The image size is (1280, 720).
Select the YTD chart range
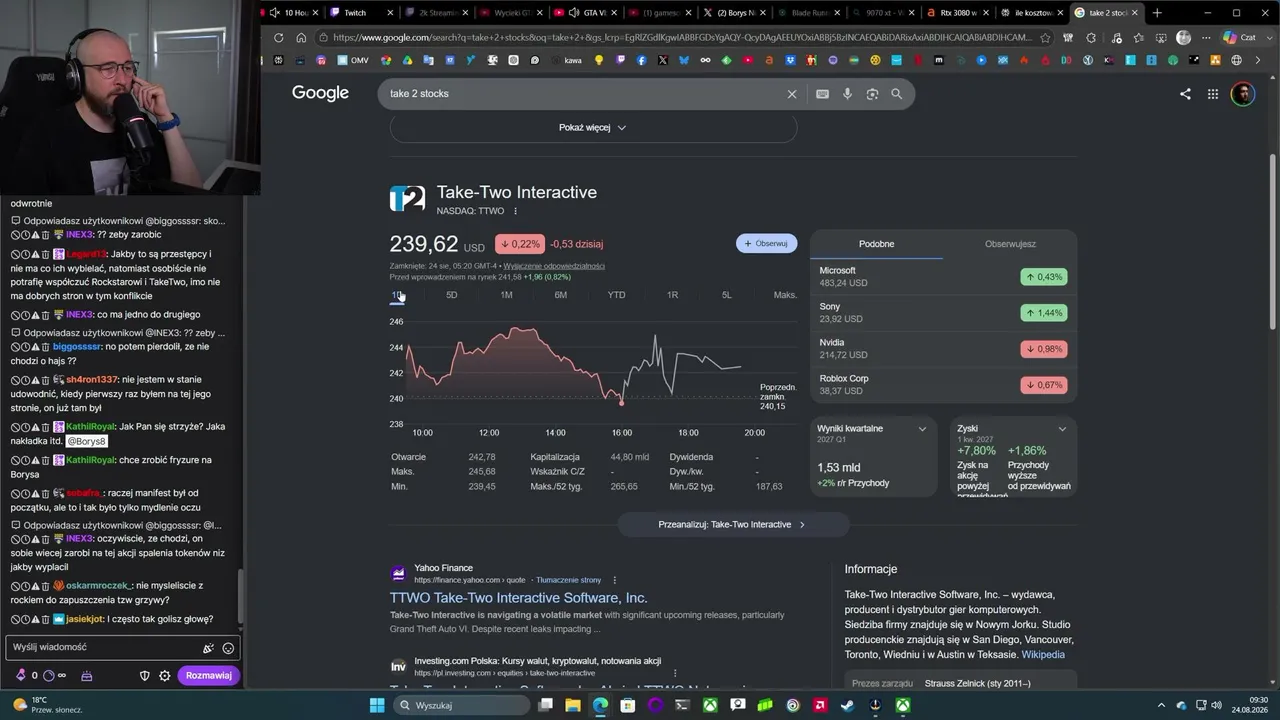point(616,295)
